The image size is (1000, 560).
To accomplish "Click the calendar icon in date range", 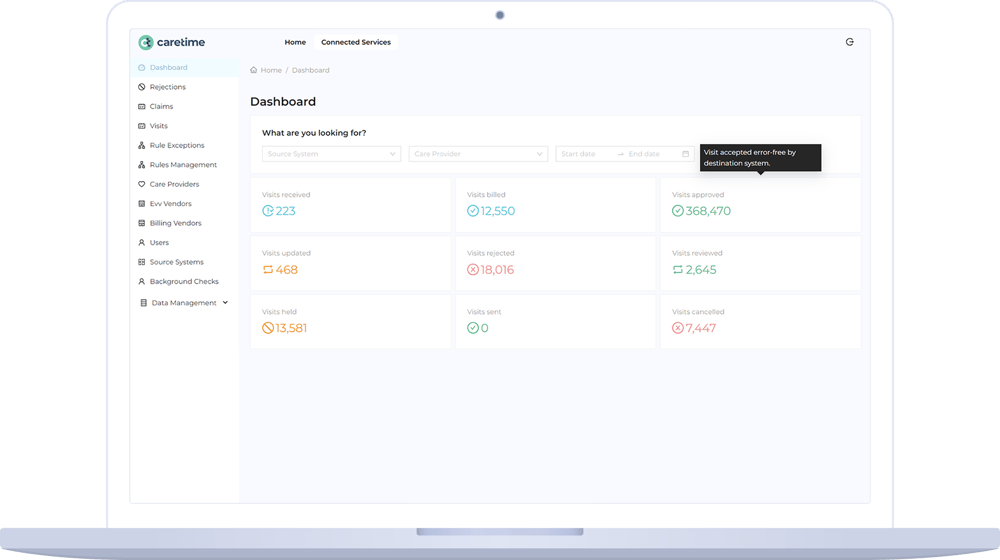I will [x=685, y=154].
